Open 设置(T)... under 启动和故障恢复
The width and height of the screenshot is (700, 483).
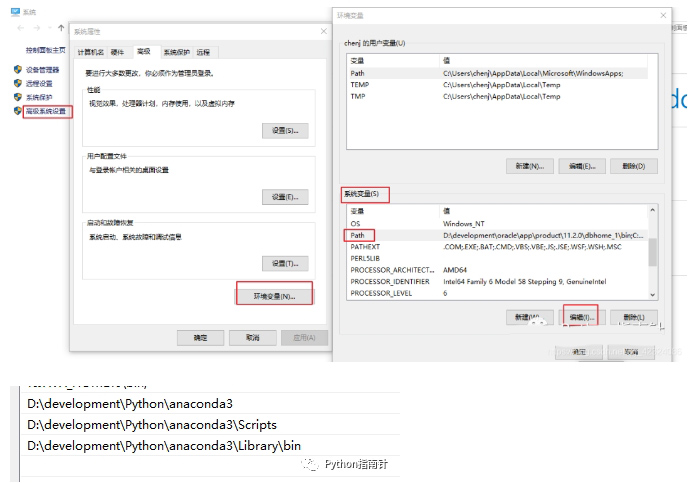click(285, 263)
